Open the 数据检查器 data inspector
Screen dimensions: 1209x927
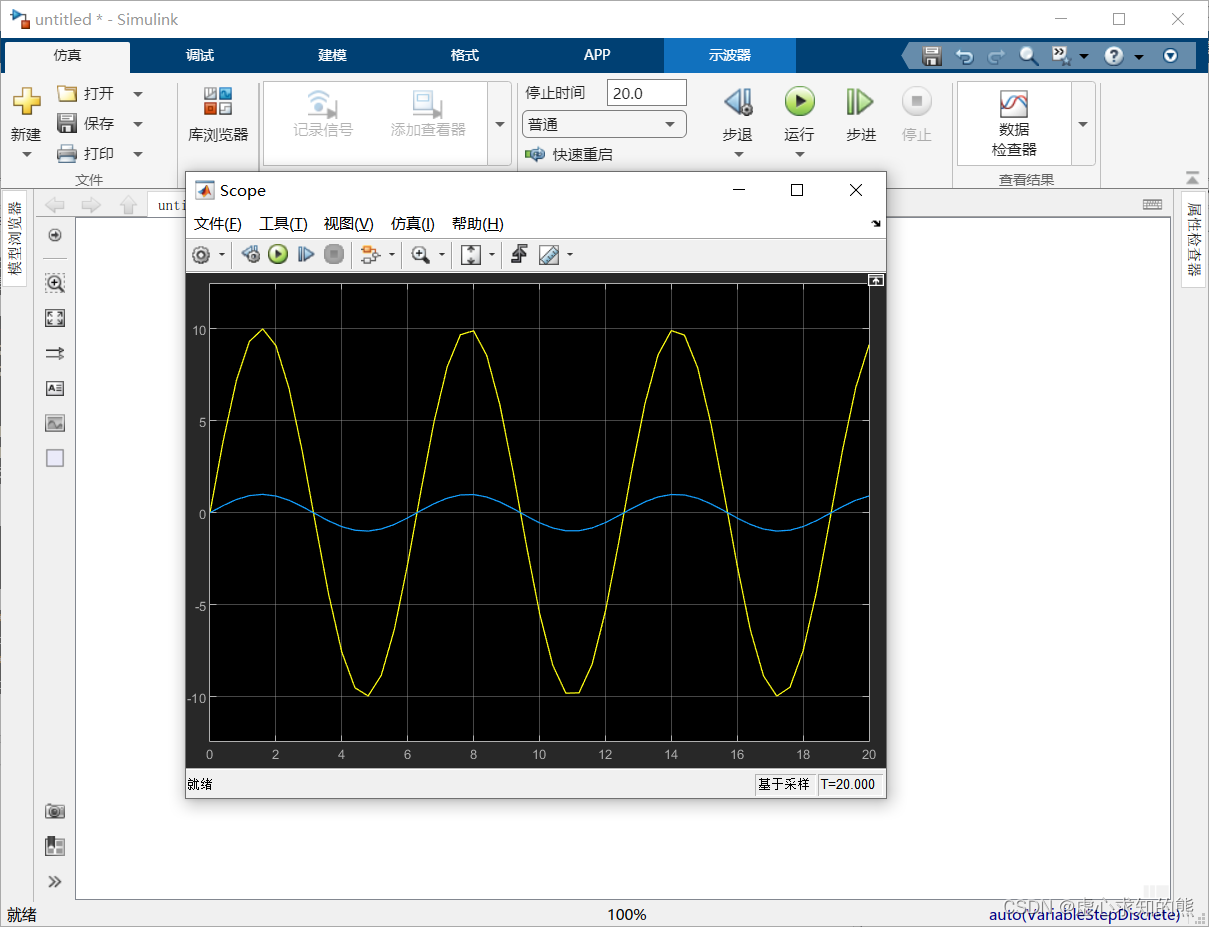1014,124
